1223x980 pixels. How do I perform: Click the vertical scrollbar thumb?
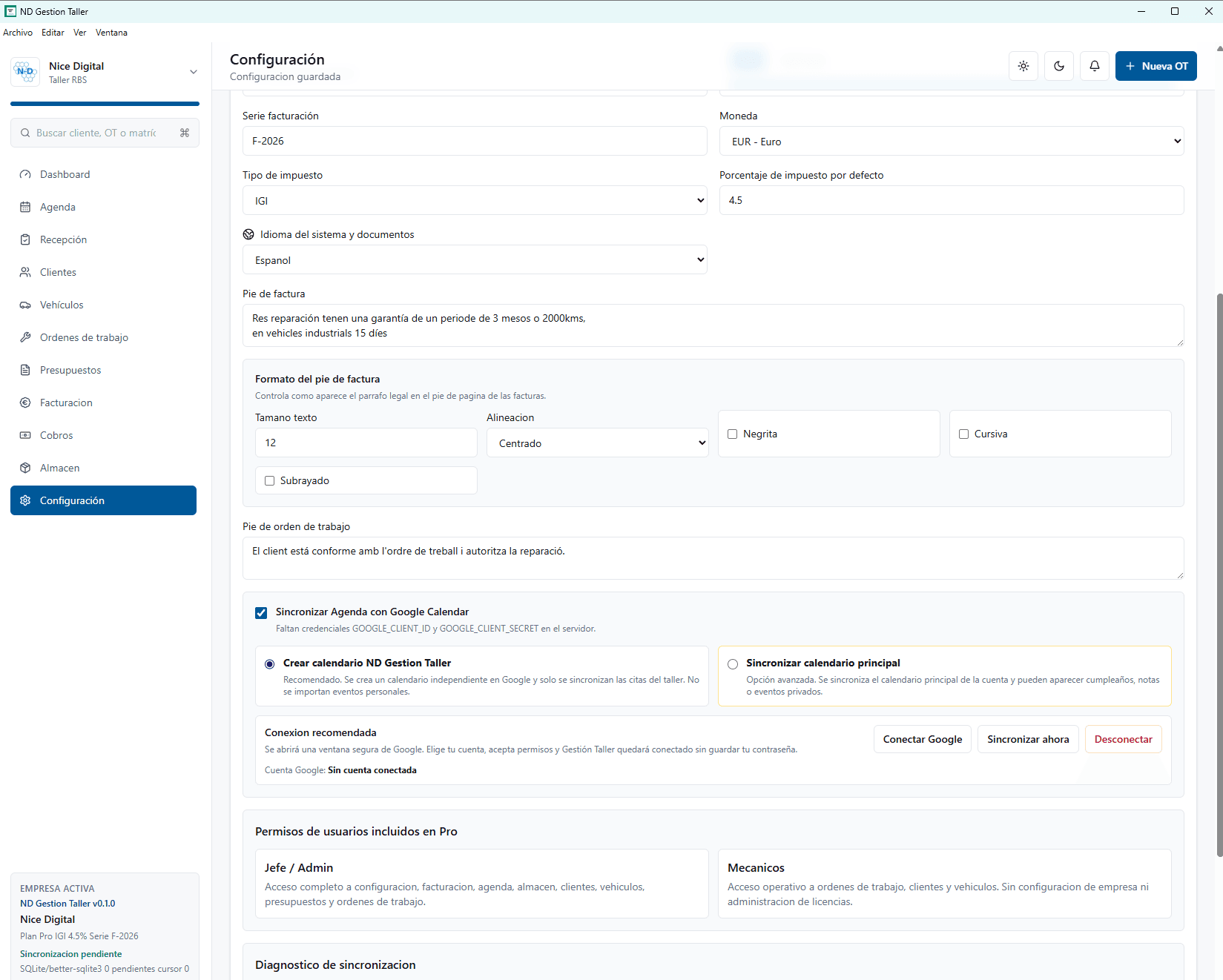pyautogui.click(x=1219, y=575)
